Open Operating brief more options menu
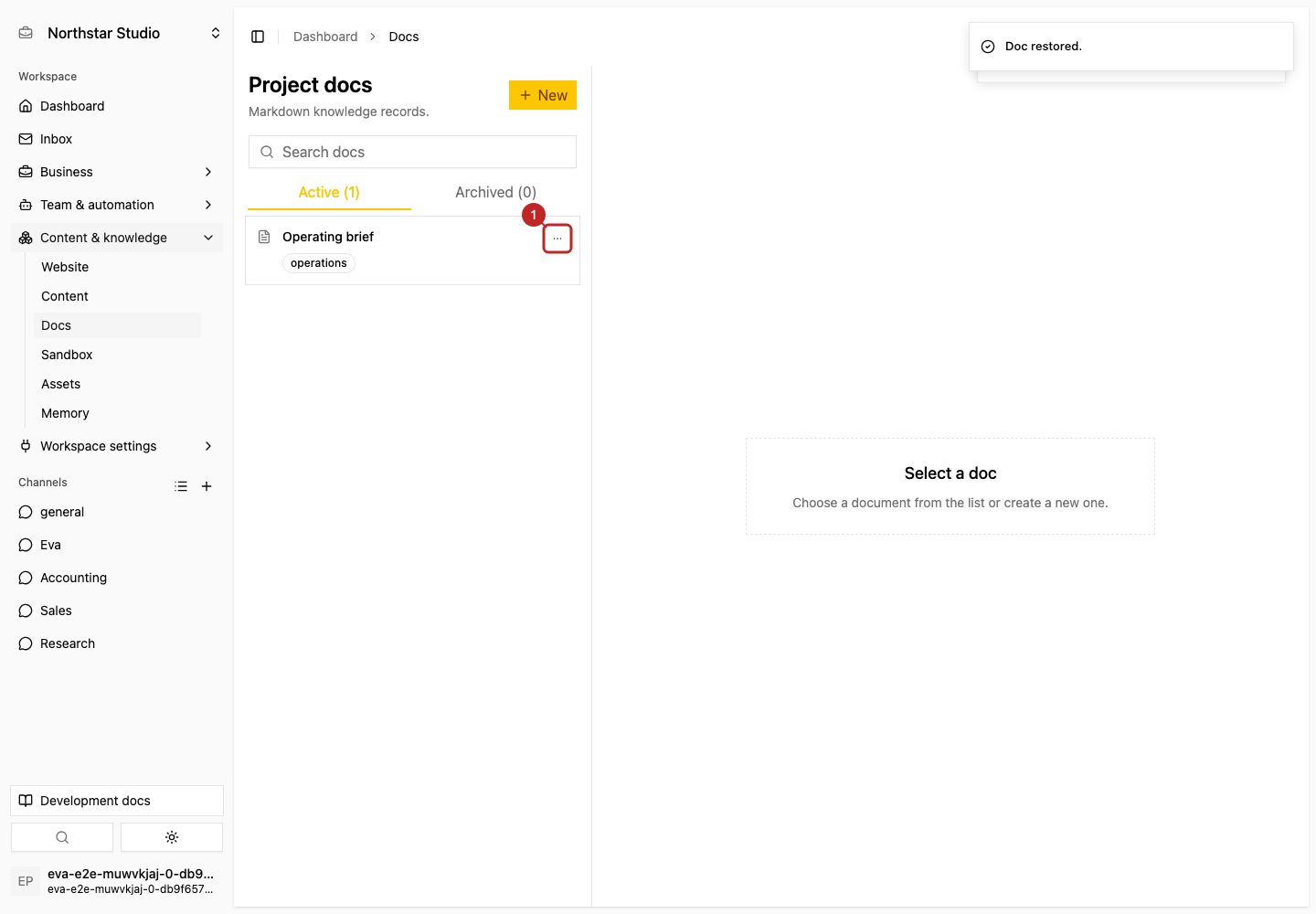 tap(557, 239)
